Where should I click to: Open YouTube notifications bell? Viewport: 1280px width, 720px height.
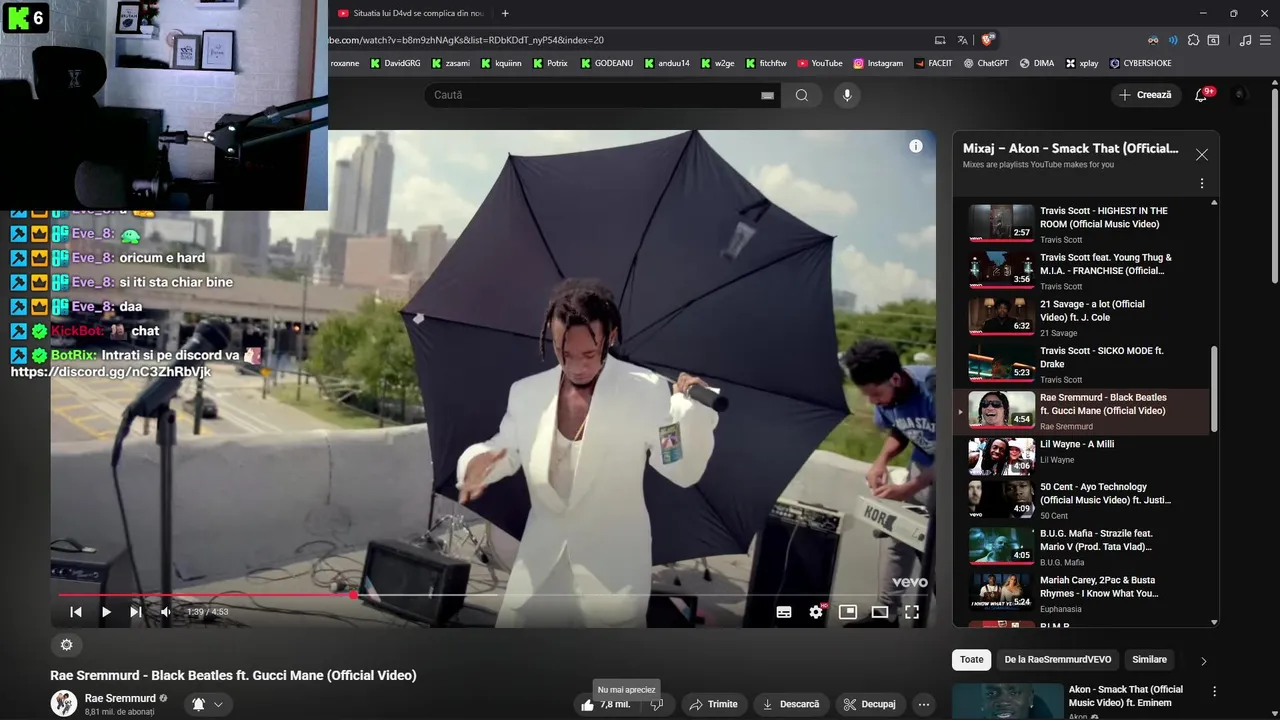1202,95
